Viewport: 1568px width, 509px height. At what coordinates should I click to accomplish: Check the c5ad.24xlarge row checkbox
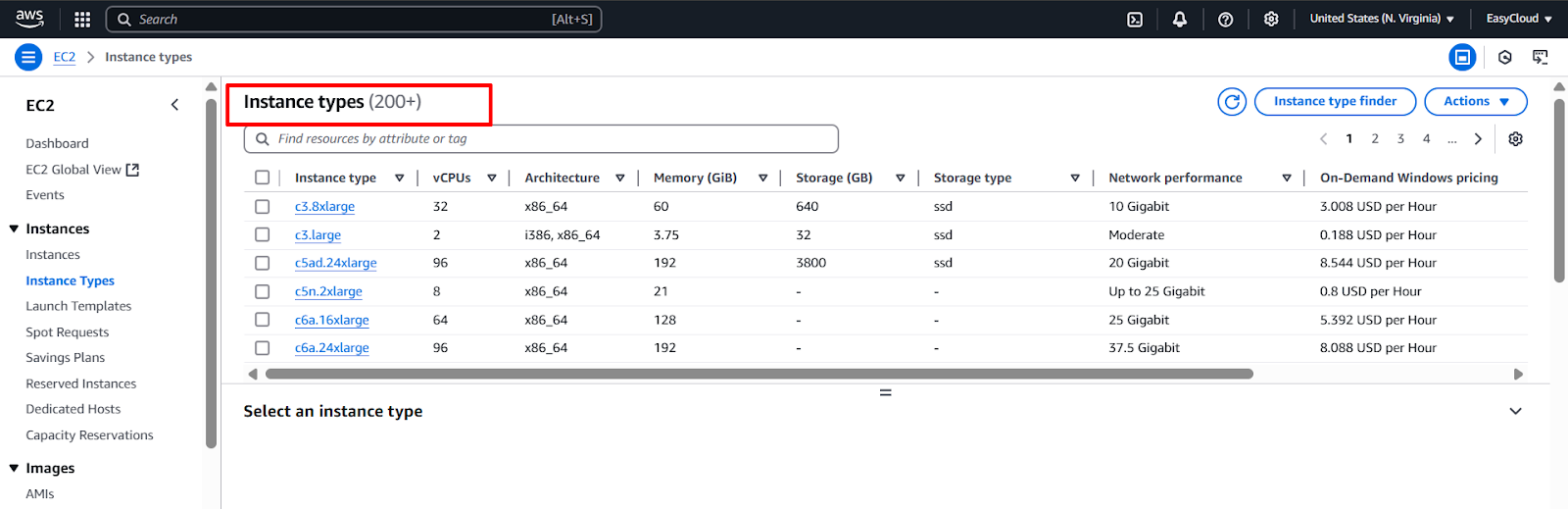(x=262, y=263)
